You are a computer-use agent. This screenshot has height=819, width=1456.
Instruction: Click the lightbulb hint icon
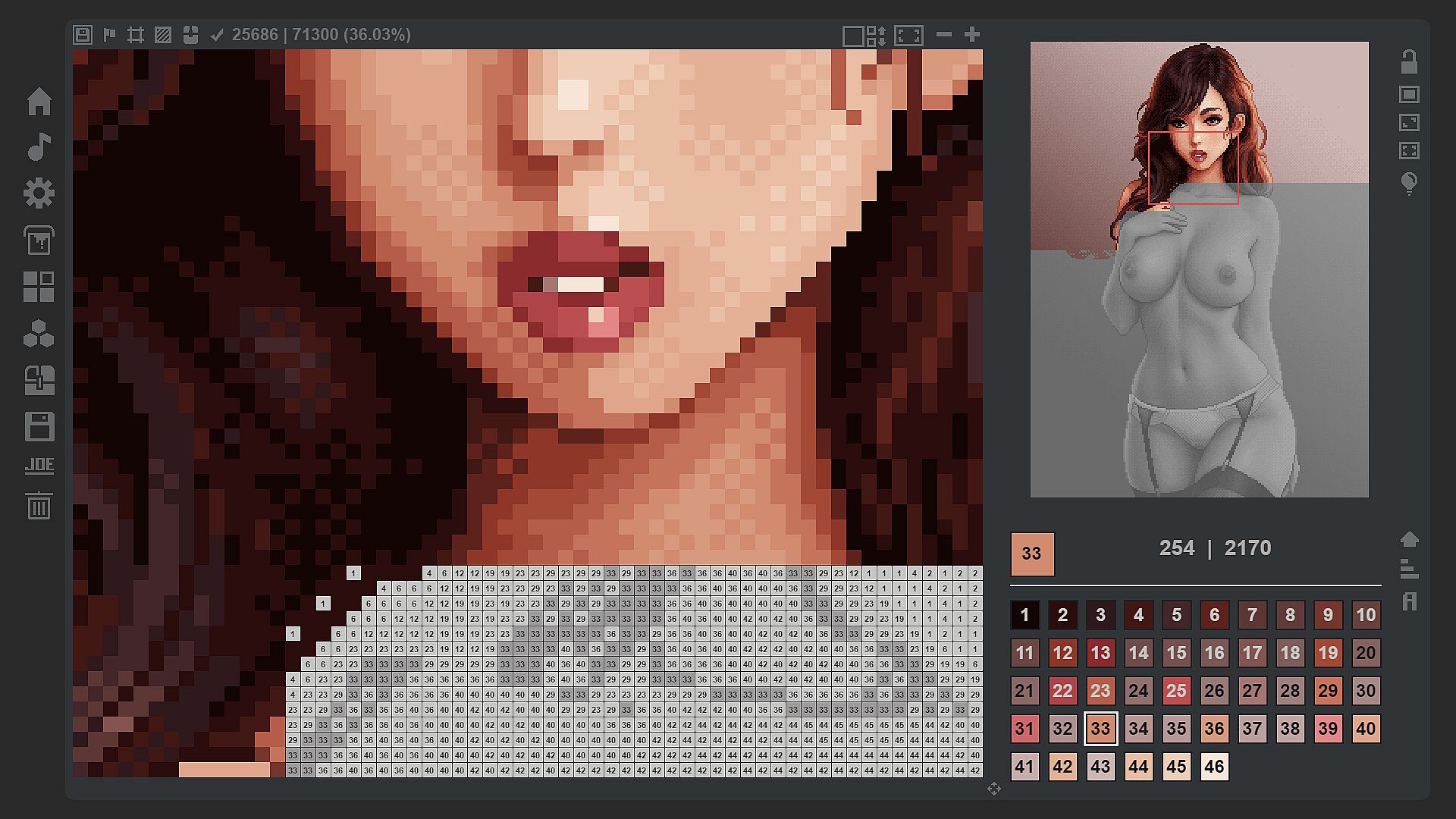[1409, 184]
